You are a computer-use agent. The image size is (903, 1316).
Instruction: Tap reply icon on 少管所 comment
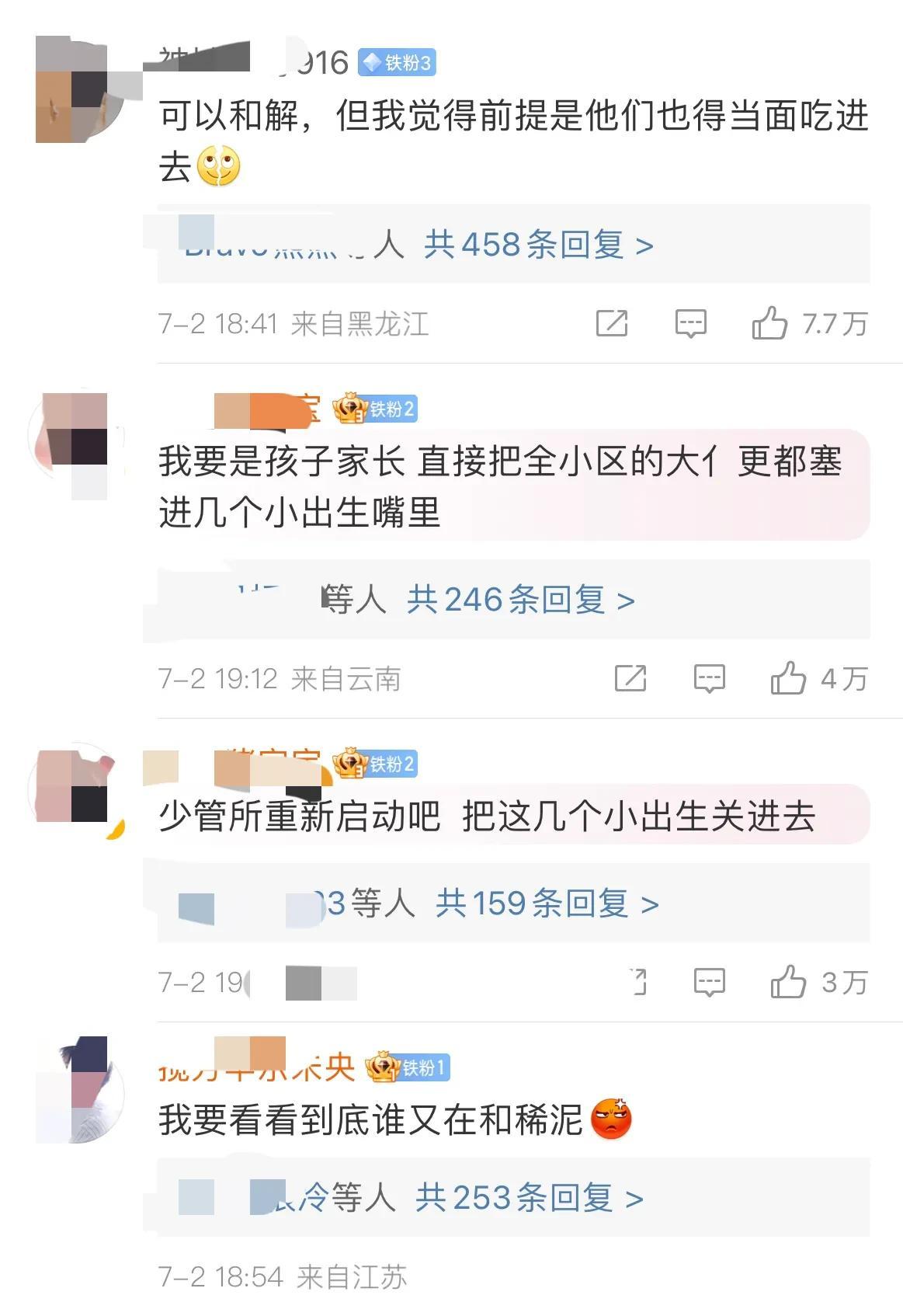tap(709, 982)
